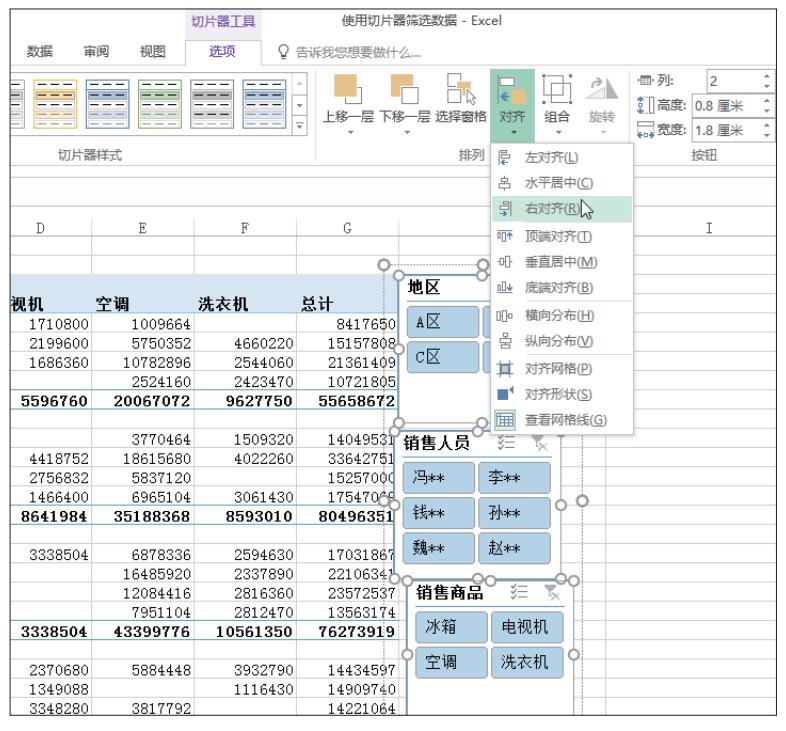
Task: Click the Send Backward (下移一层) icon
Action: (404, 88)
